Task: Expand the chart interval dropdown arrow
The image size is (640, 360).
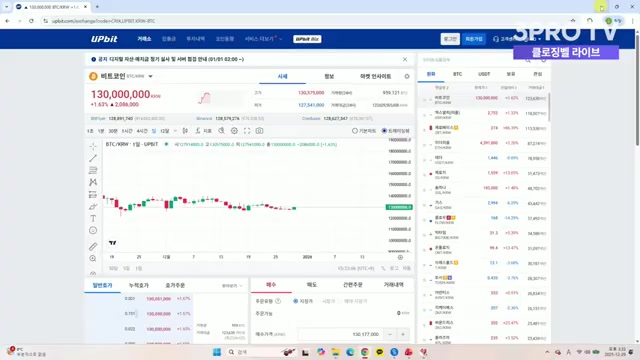Action: [x=176, y=131]
